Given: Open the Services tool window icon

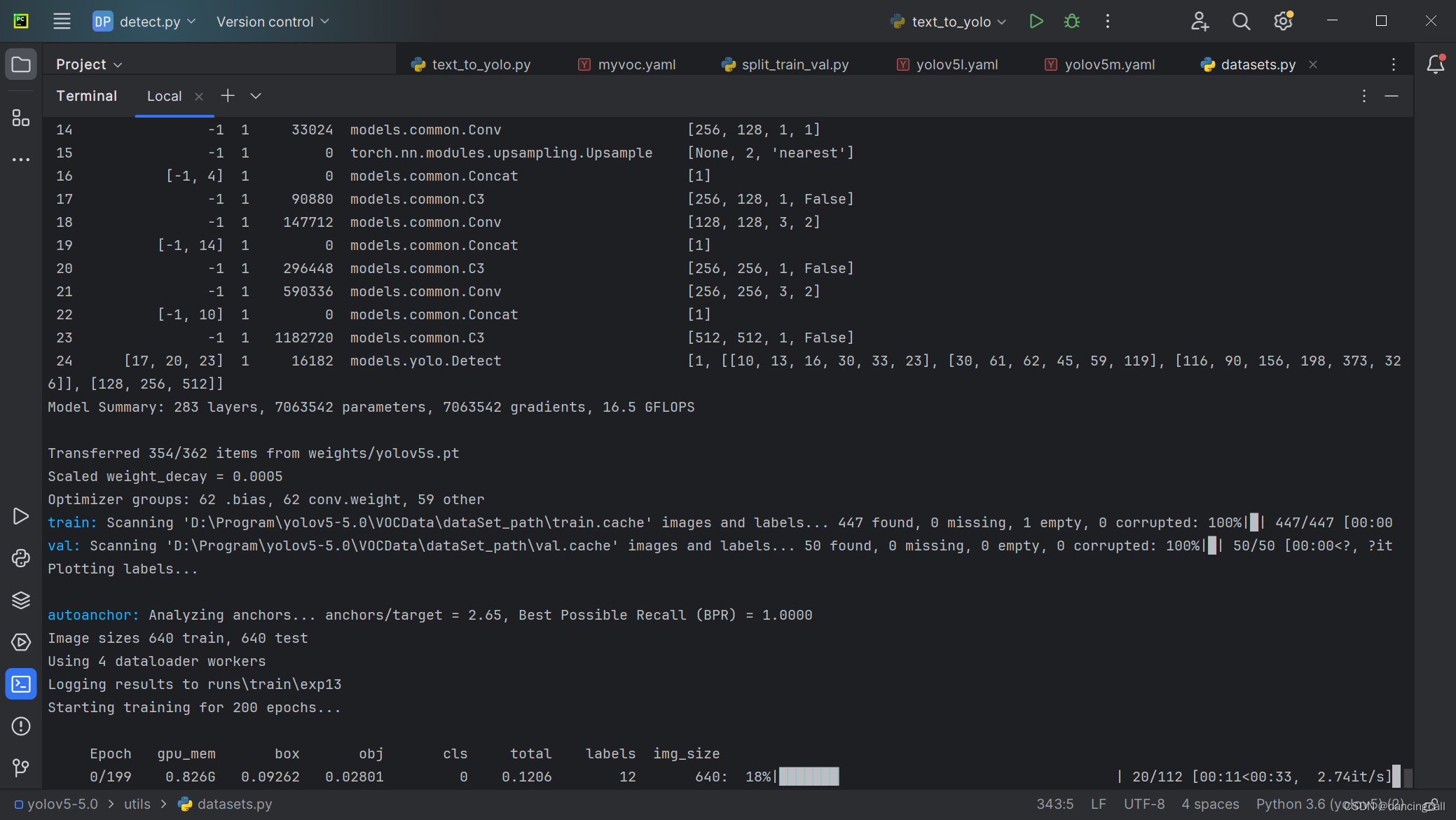Looking at the screenshot, I should tap(21, 642).
